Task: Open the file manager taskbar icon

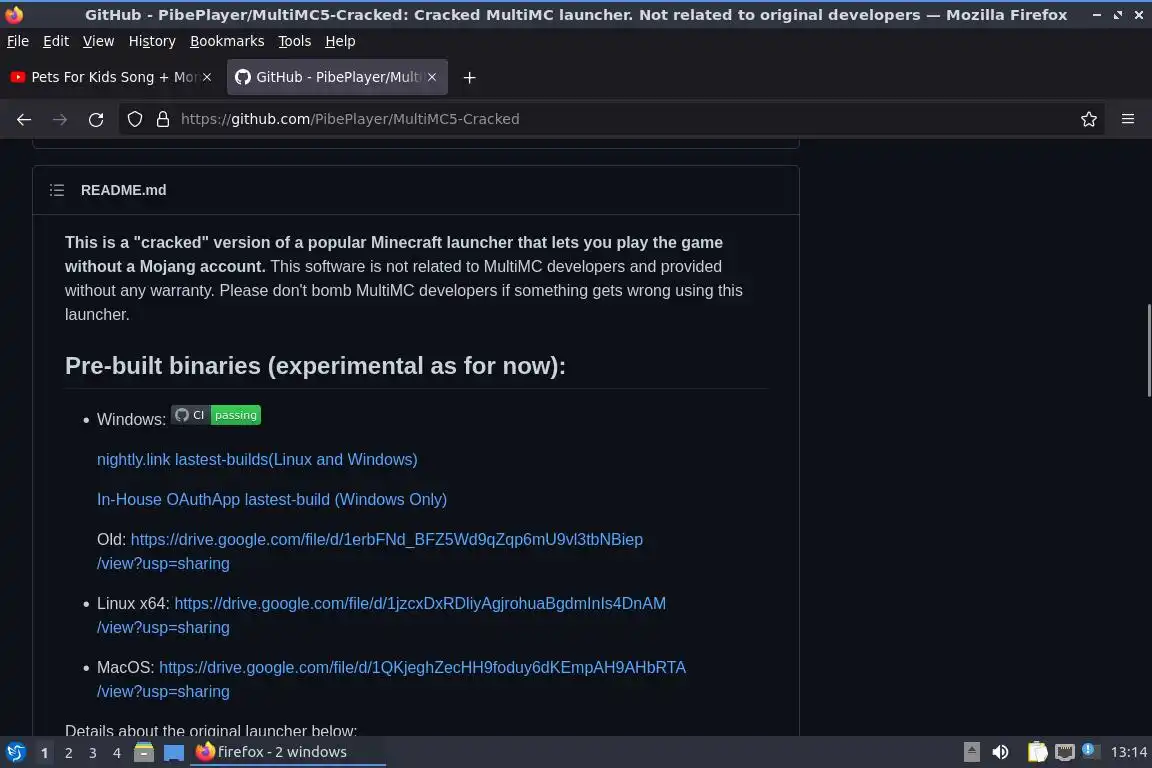Action: tap(144, 753)
